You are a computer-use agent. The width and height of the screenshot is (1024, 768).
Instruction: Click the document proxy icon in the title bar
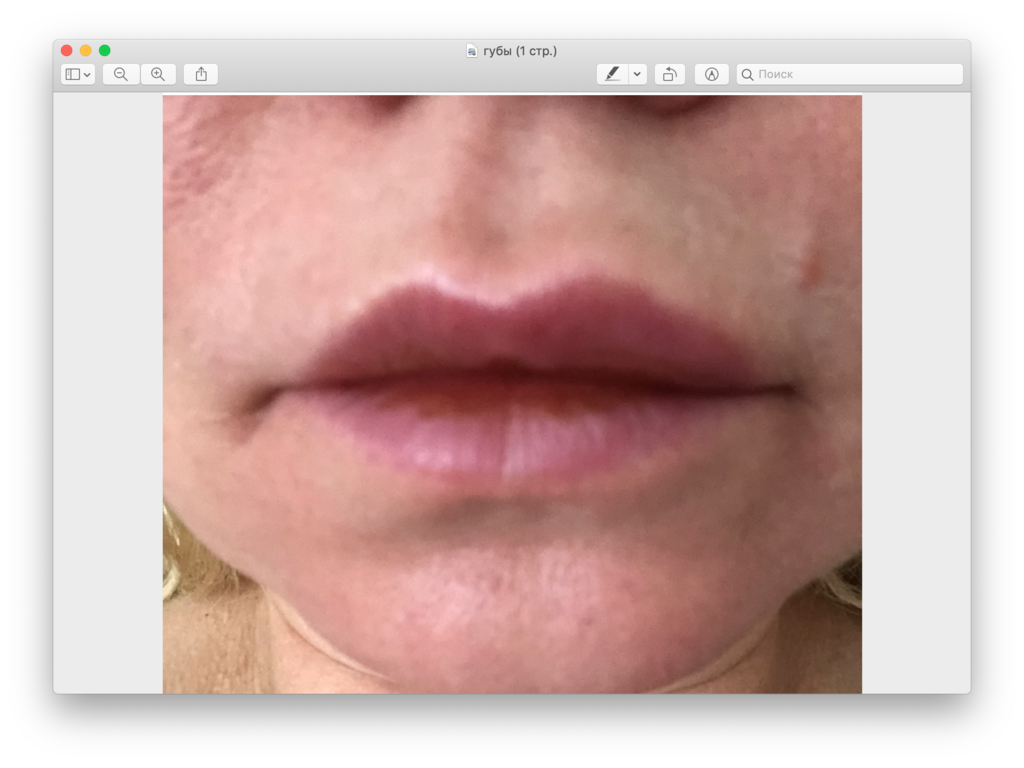[x=472, y=51]
